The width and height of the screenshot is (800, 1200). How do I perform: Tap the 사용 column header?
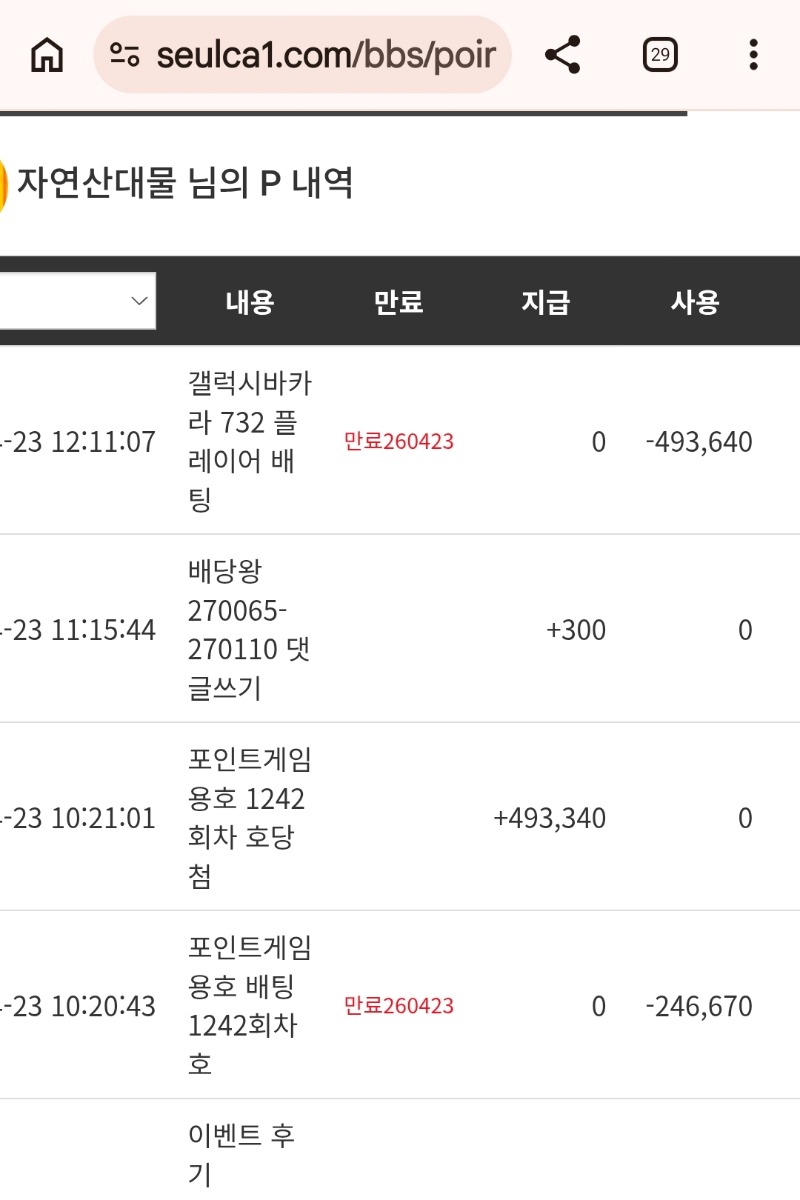coord(695,302)
